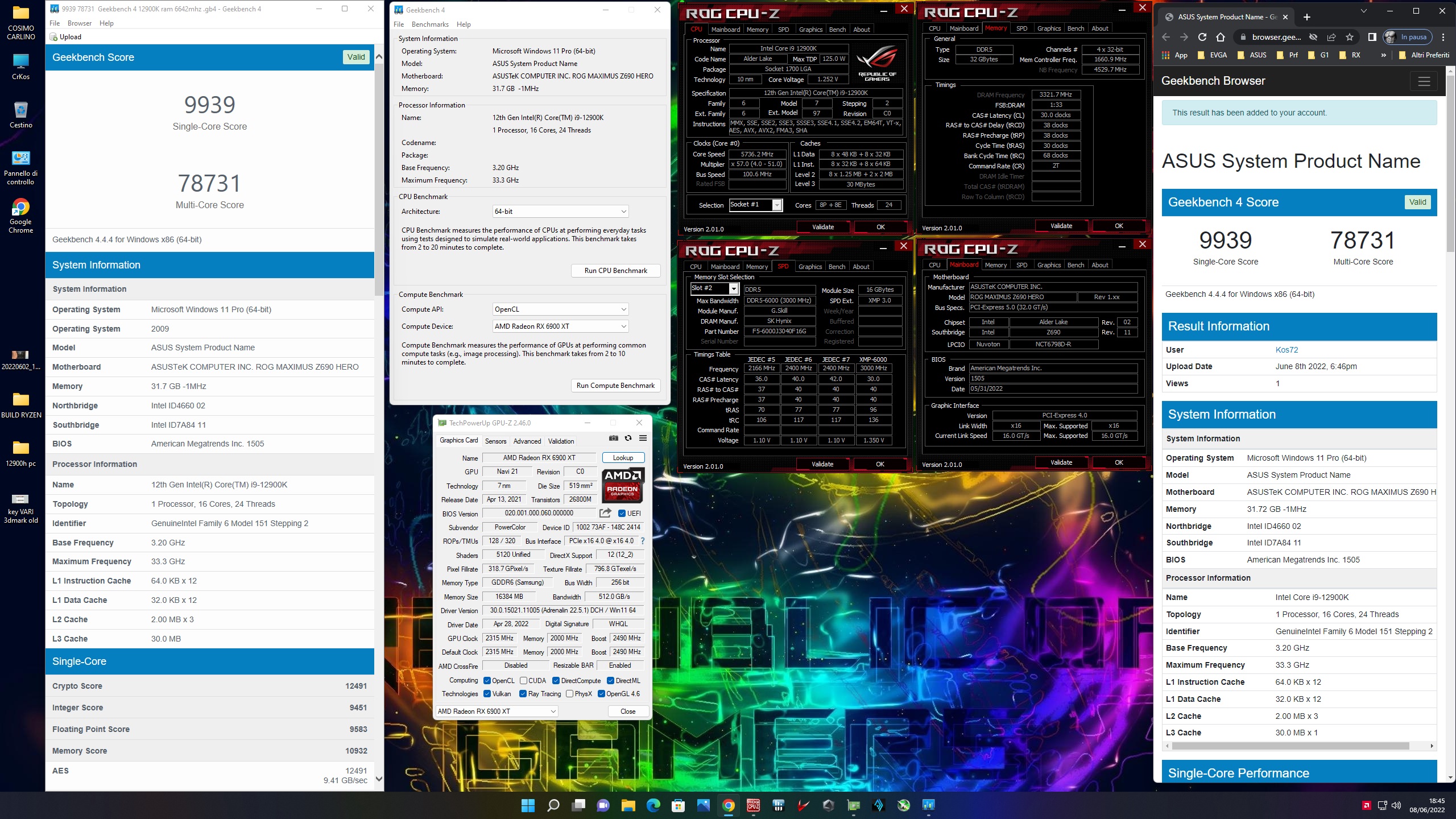Click In pausa profile button
Viewport: 1456px width, 819px height.
tap(1408, 37)
